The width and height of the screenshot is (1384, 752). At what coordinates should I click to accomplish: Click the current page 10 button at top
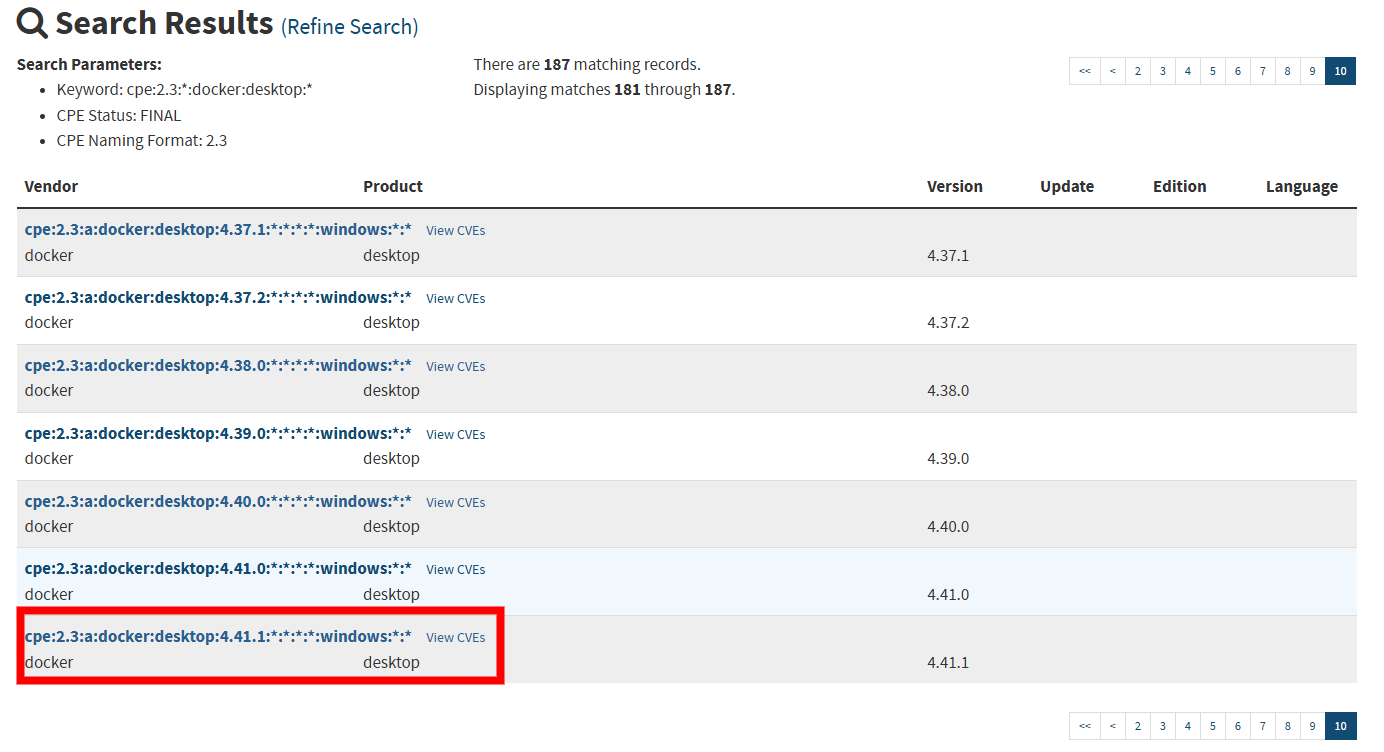pos(1340,71)
